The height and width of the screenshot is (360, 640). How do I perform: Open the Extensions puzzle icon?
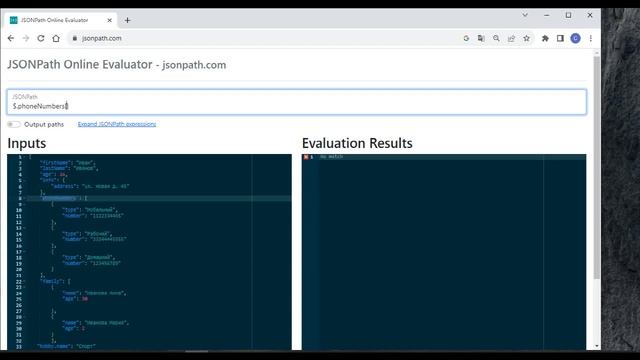tap(545, 38)
